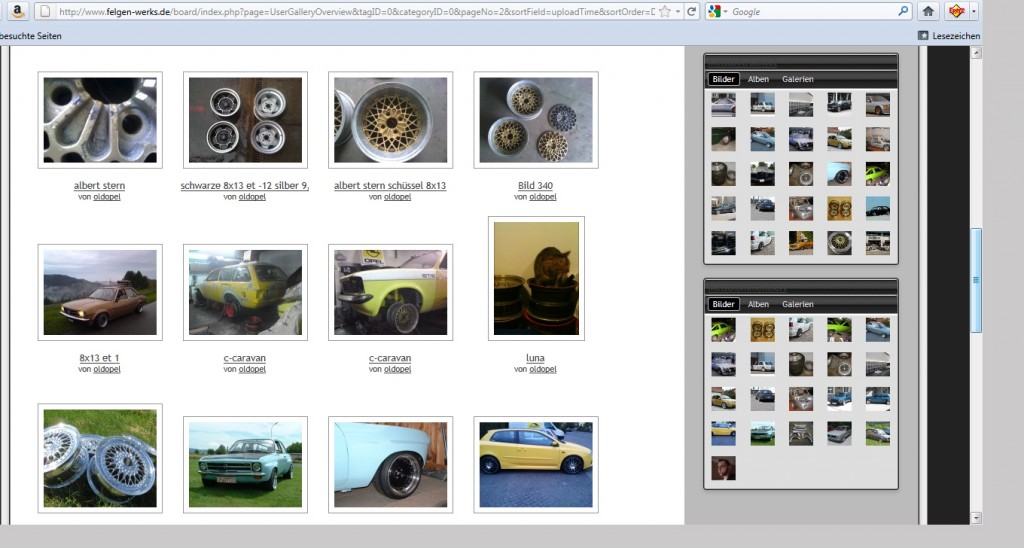Expand the search engine selector dropdown

(726, 11)
